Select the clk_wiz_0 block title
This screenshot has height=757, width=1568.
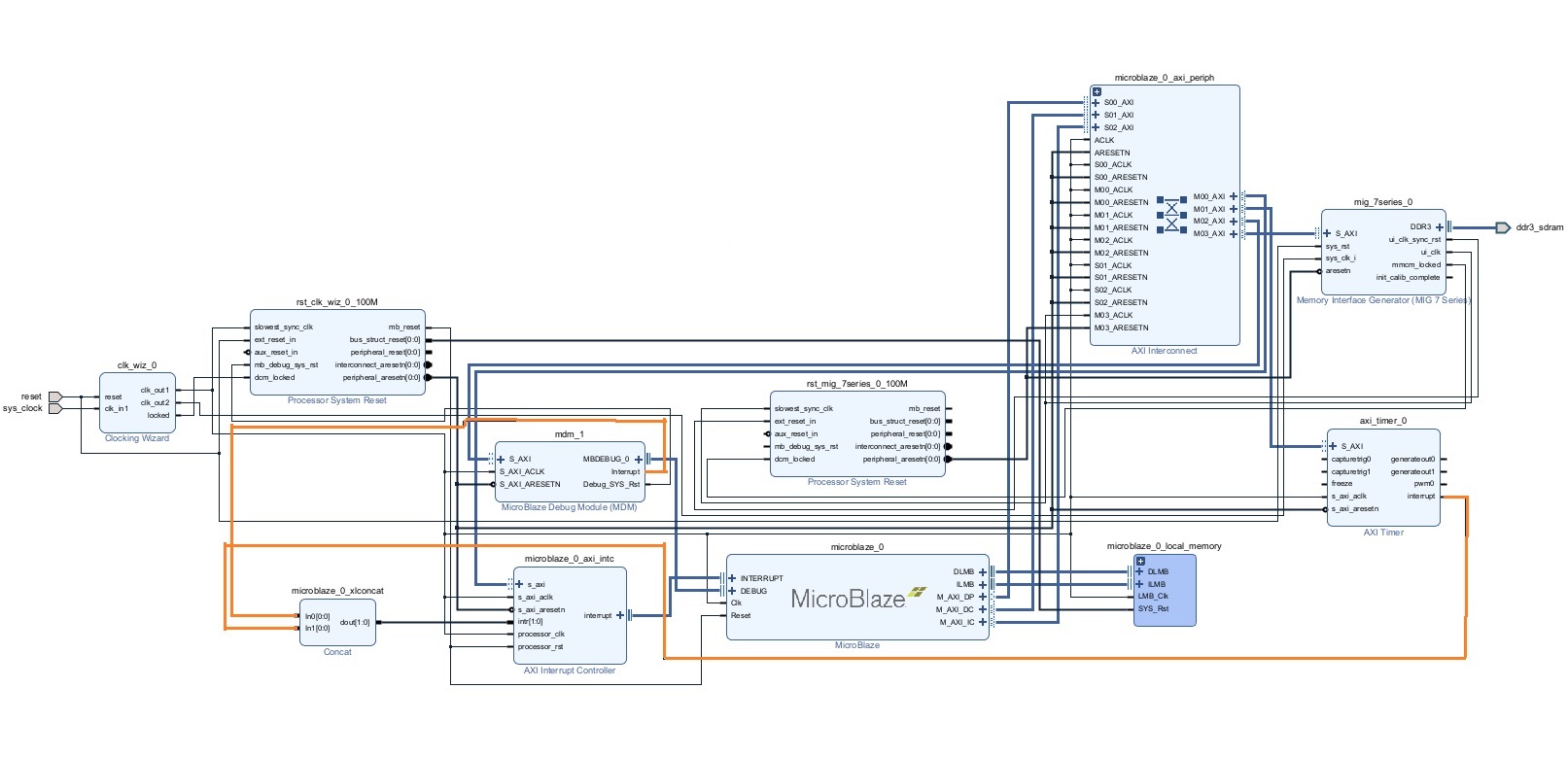coord(136,365)
